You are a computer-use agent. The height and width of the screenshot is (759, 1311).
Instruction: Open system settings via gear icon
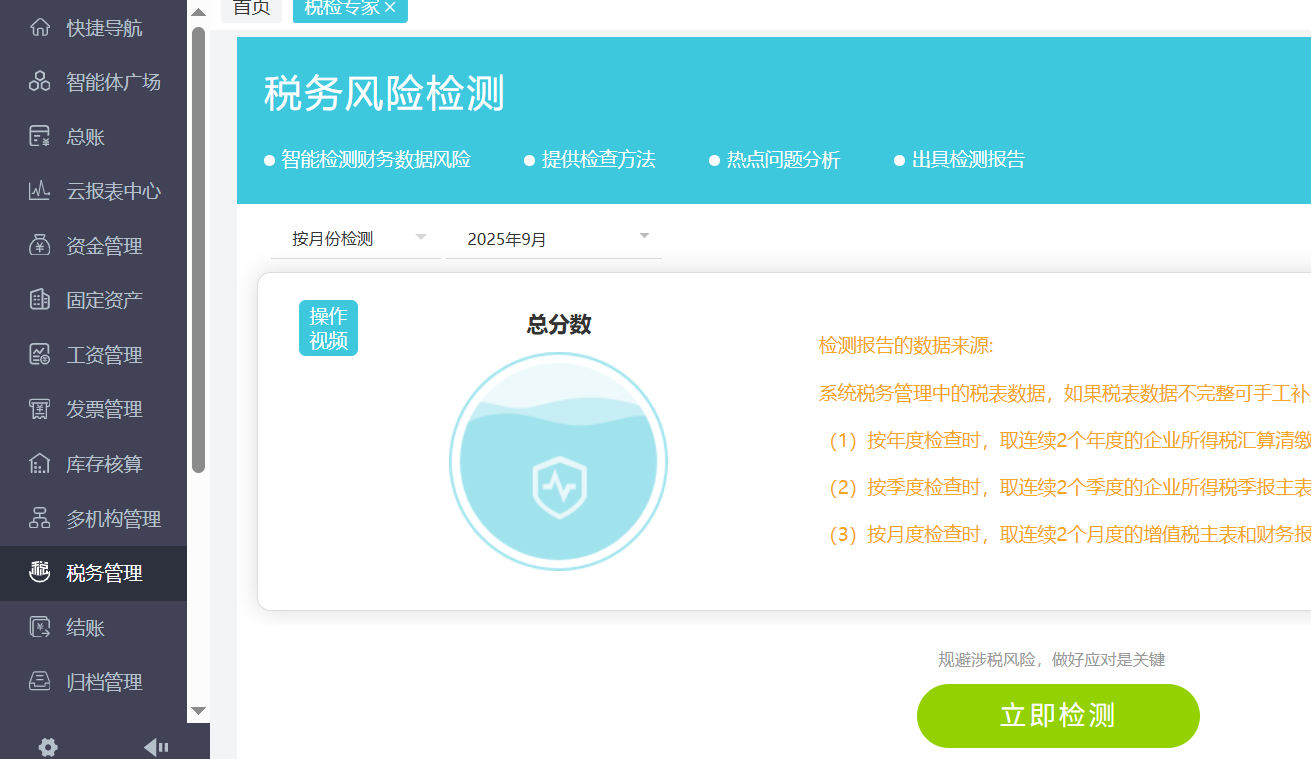pyautogui.click(x=46, y=745)
